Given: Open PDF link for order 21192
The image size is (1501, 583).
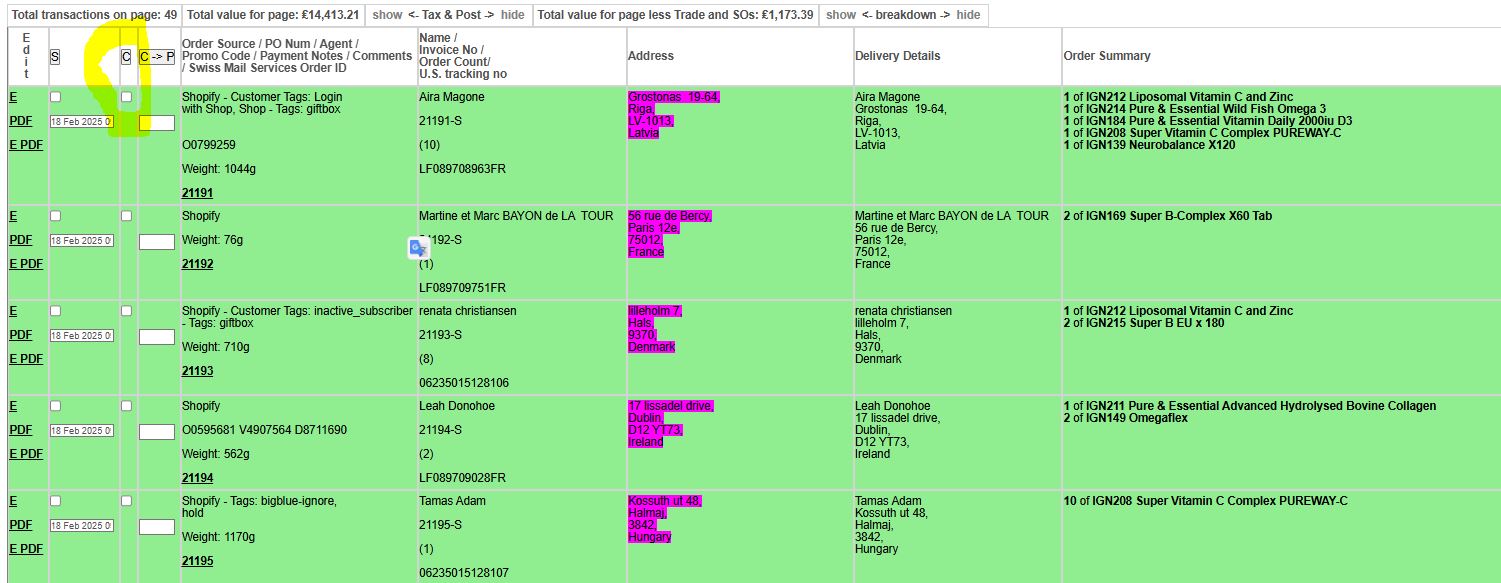Looking at the screenshot, I should (20, 240).
